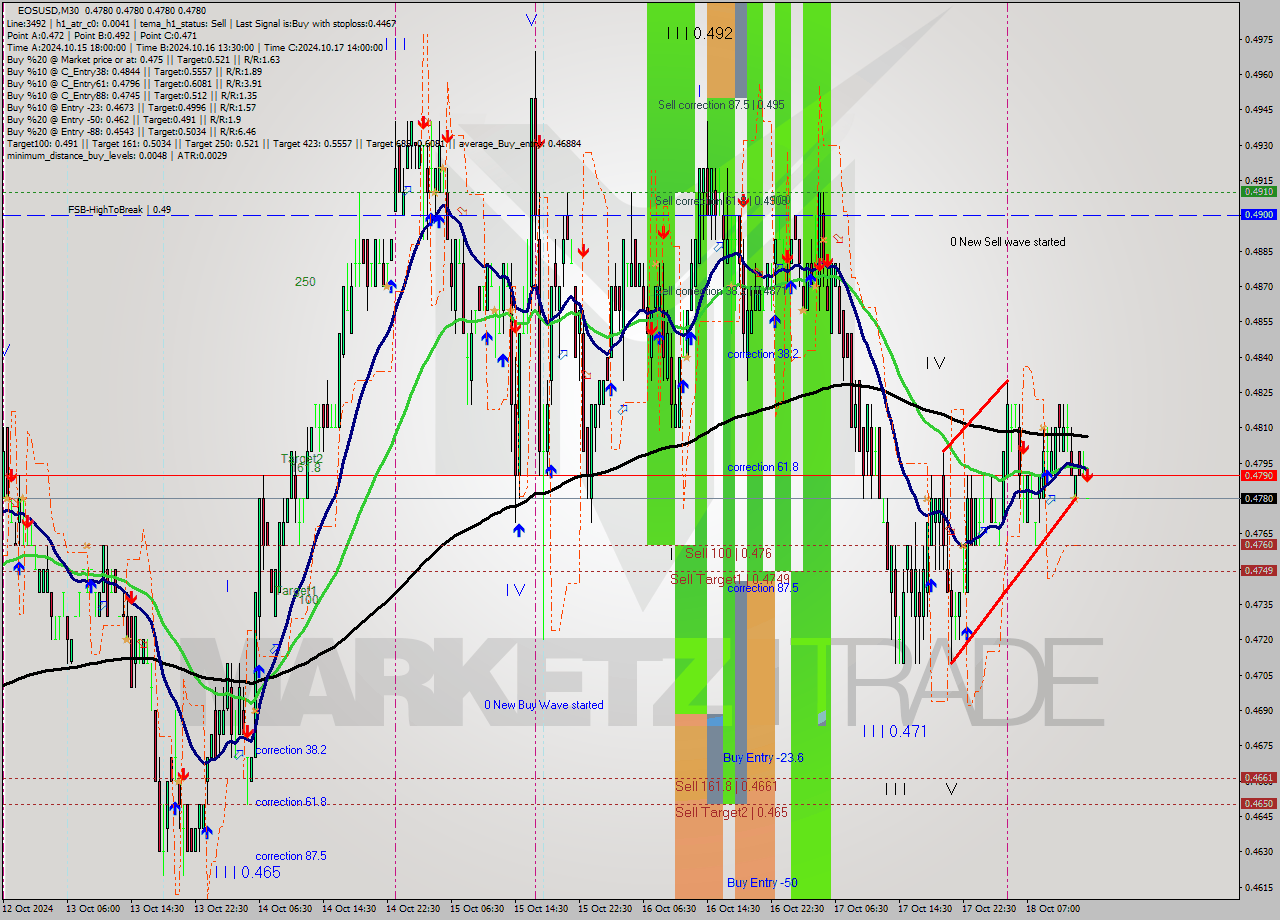Click the '14 Oct 22:30' time label
The image size is (1280, 920).
412,909
